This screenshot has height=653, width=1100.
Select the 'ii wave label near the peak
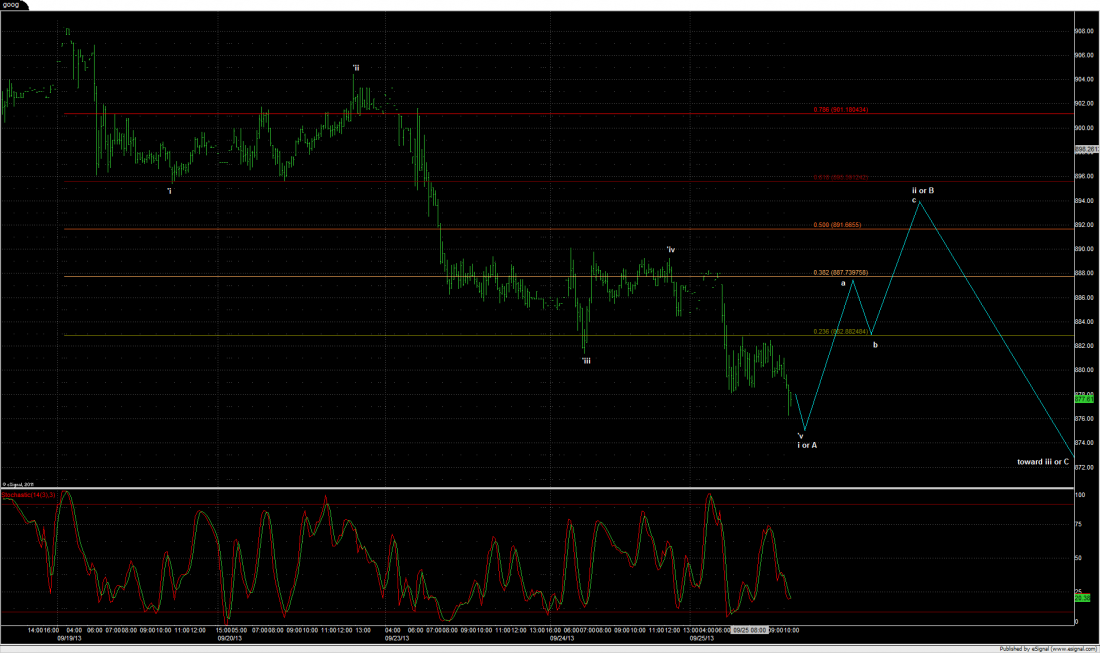click(355, 68)
